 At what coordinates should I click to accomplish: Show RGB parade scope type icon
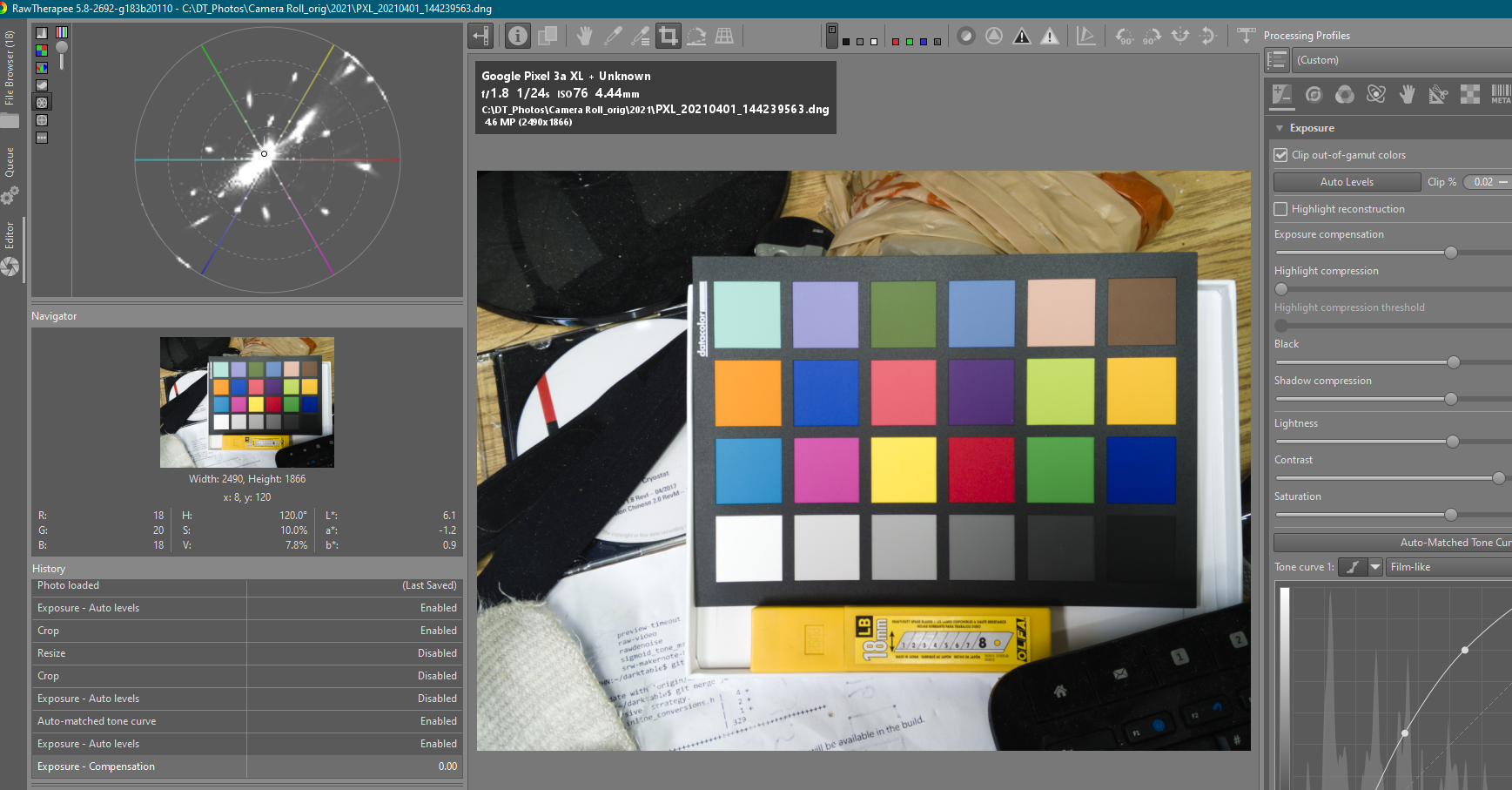tap(42, 67)
